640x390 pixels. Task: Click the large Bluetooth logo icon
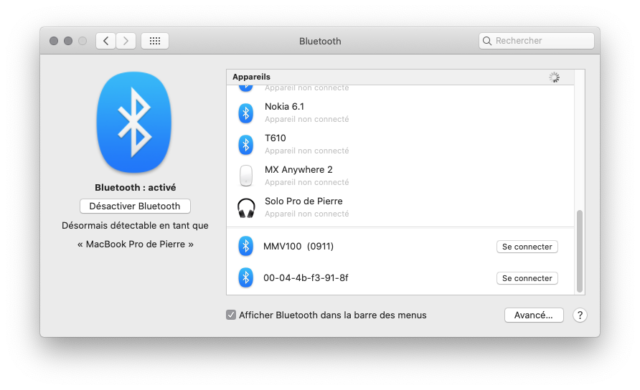[134, 122]
